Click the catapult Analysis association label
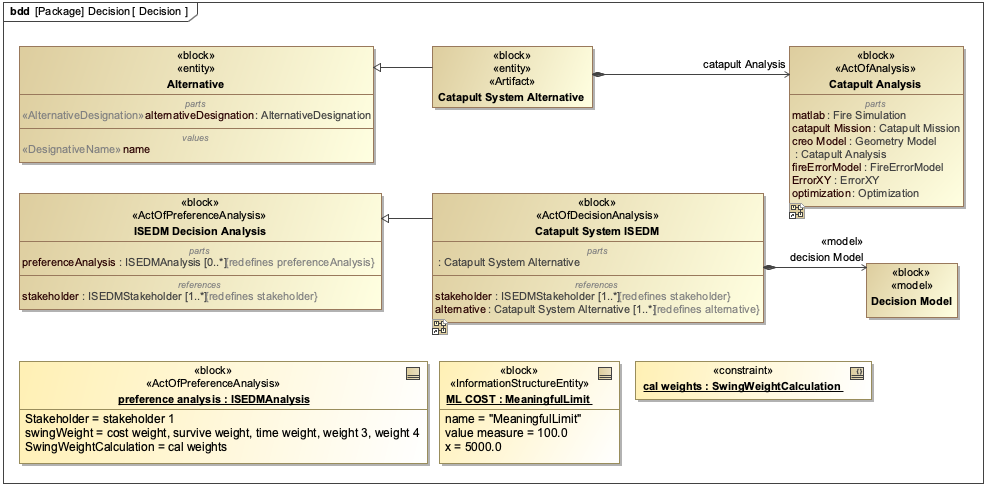This screenshot has height=490, width=988. pyautogui.click(x=744, y=65)
